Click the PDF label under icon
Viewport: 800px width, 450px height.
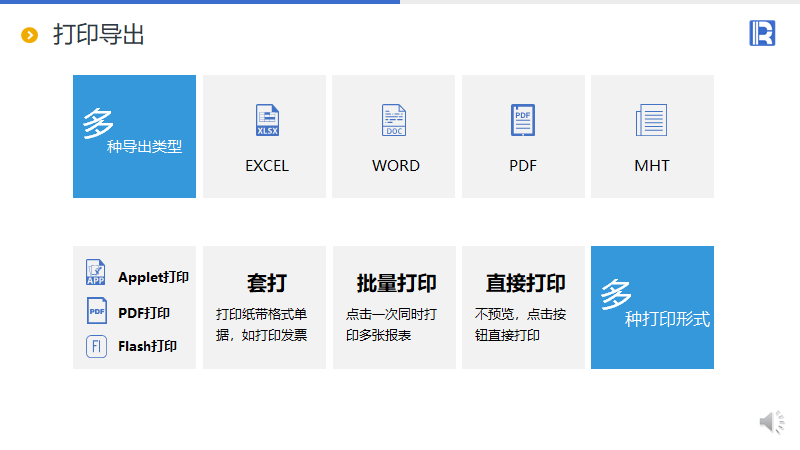pyautogui.click(x=523, y=166)
